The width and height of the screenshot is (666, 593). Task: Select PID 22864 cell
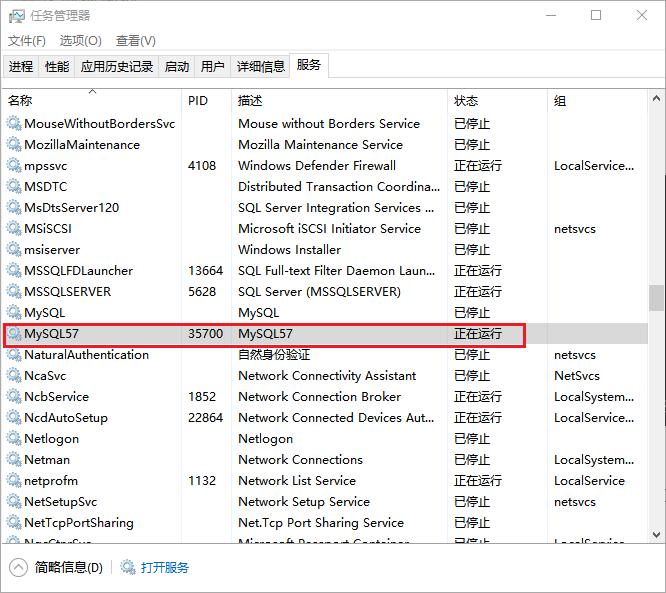pyautogui.click(x=206, y=418)
